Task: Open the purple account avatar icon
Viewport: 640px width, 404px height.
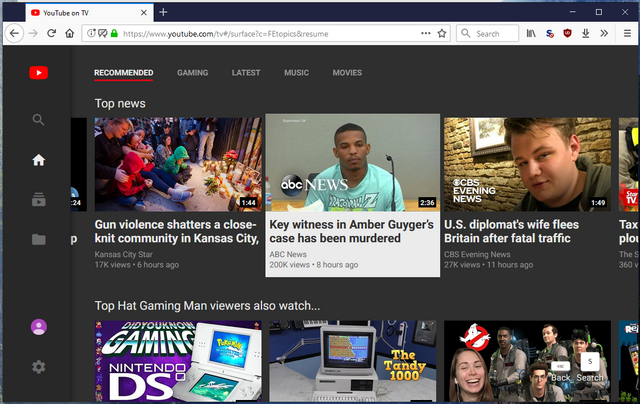Action: 39,327
